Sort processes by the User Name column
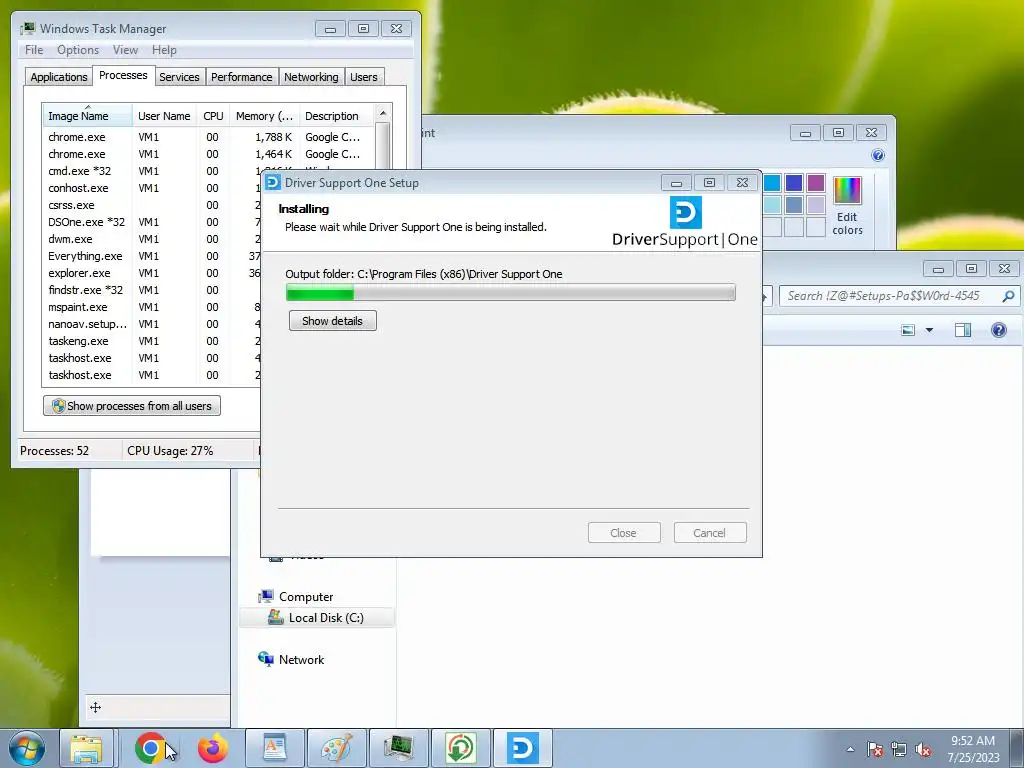 pyautogui.click(x=165, y=116)
